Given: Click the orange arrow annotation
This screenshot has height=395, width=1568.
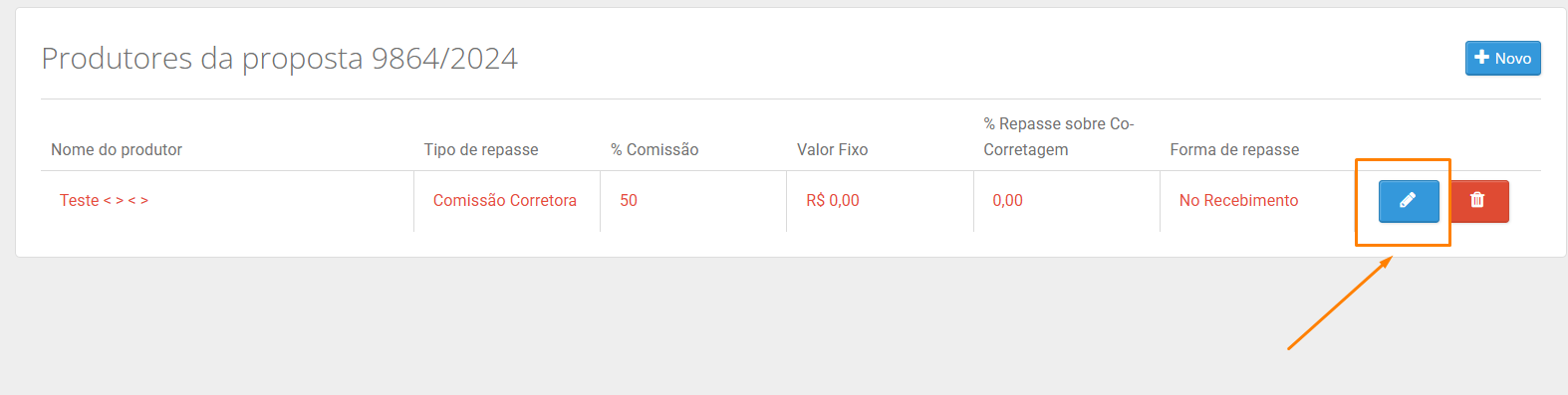Looking at the screenshot, I should [1340, 302].
